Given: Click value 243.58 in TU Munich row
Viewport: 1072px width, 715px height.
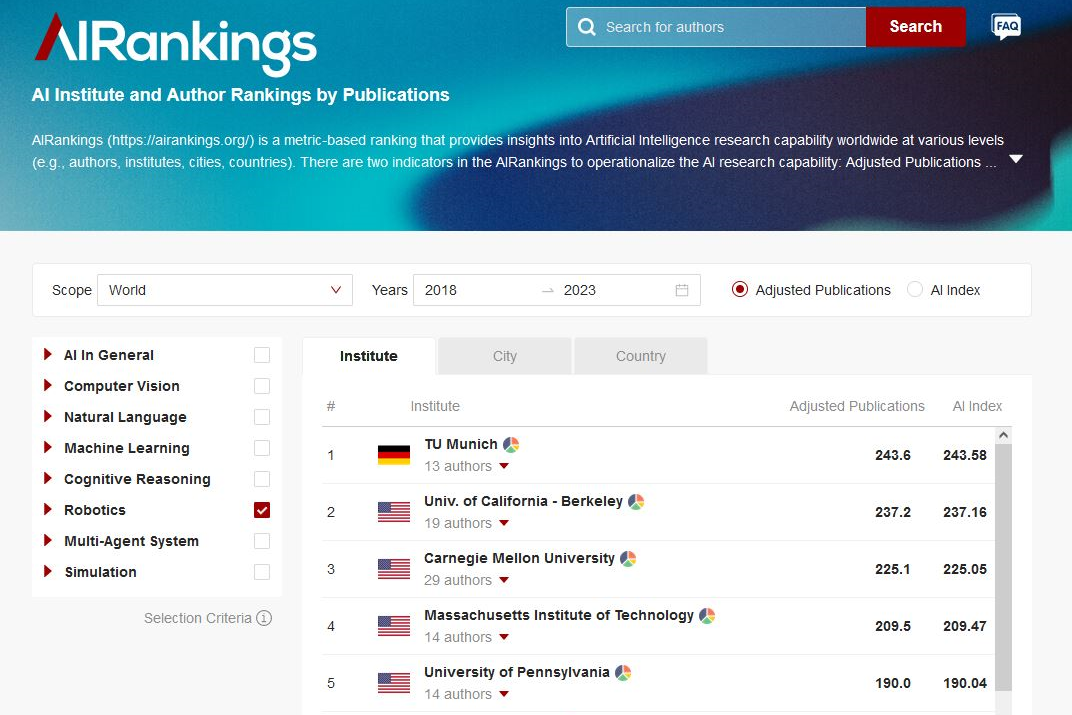Looking at the screenshot, I should pyautogui.click(x=965, y=455).
